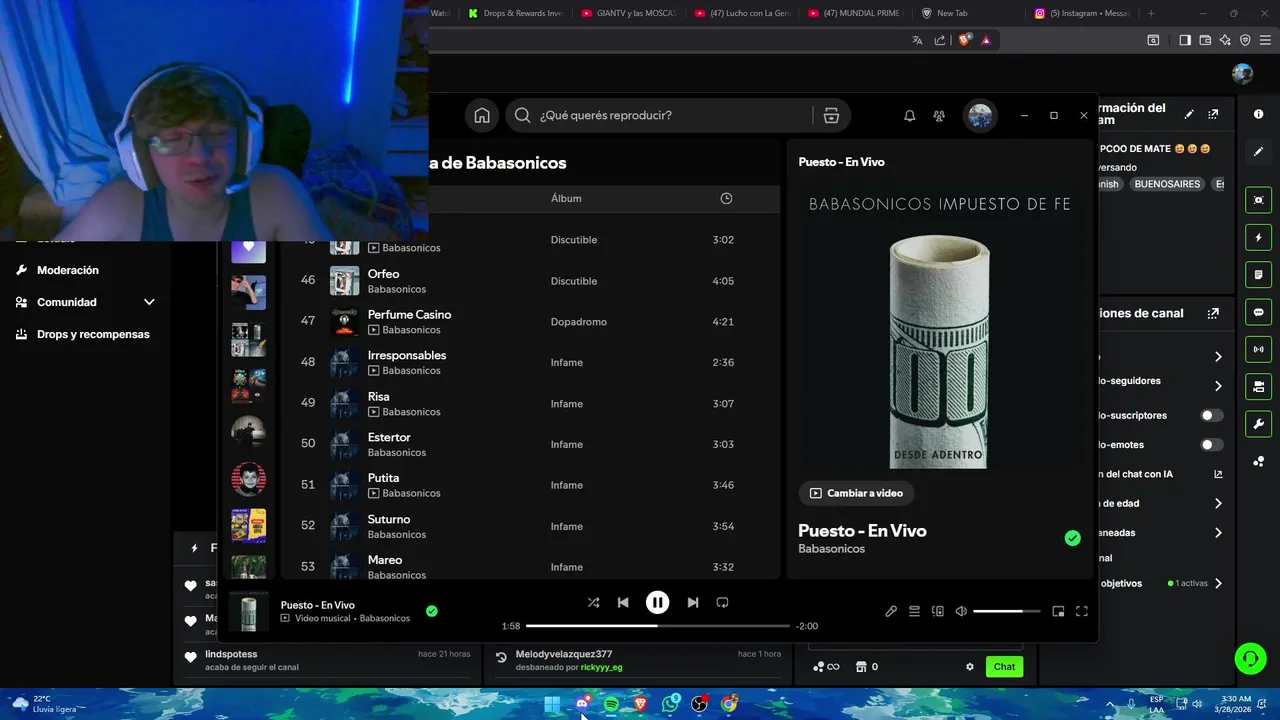
Task: Expand the edad settings chevron
Action: 1218,504
